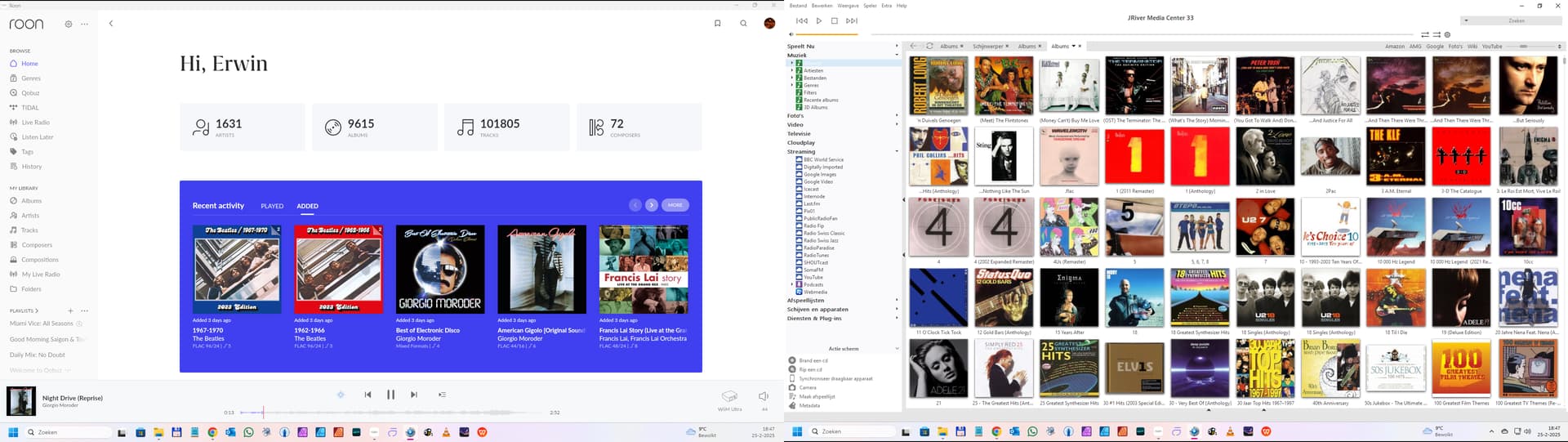Image resolution: width=1568 pixels, height=442 pixels.
Task: Click the YouTube link in JRiver toolbar
Action: [1492, 47]
